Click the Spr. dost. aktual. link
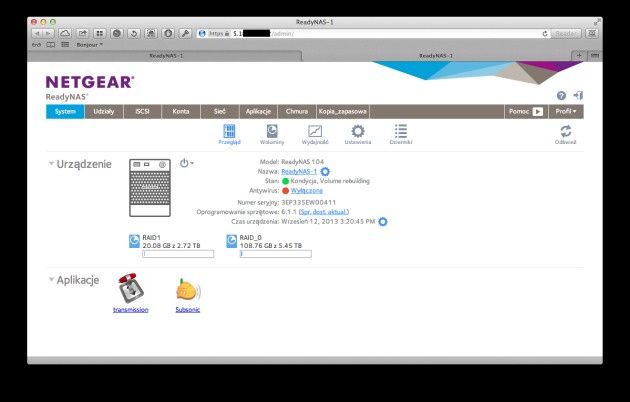Screen dimensions: 630x402 pyautogui.click(x=324, y=212)
